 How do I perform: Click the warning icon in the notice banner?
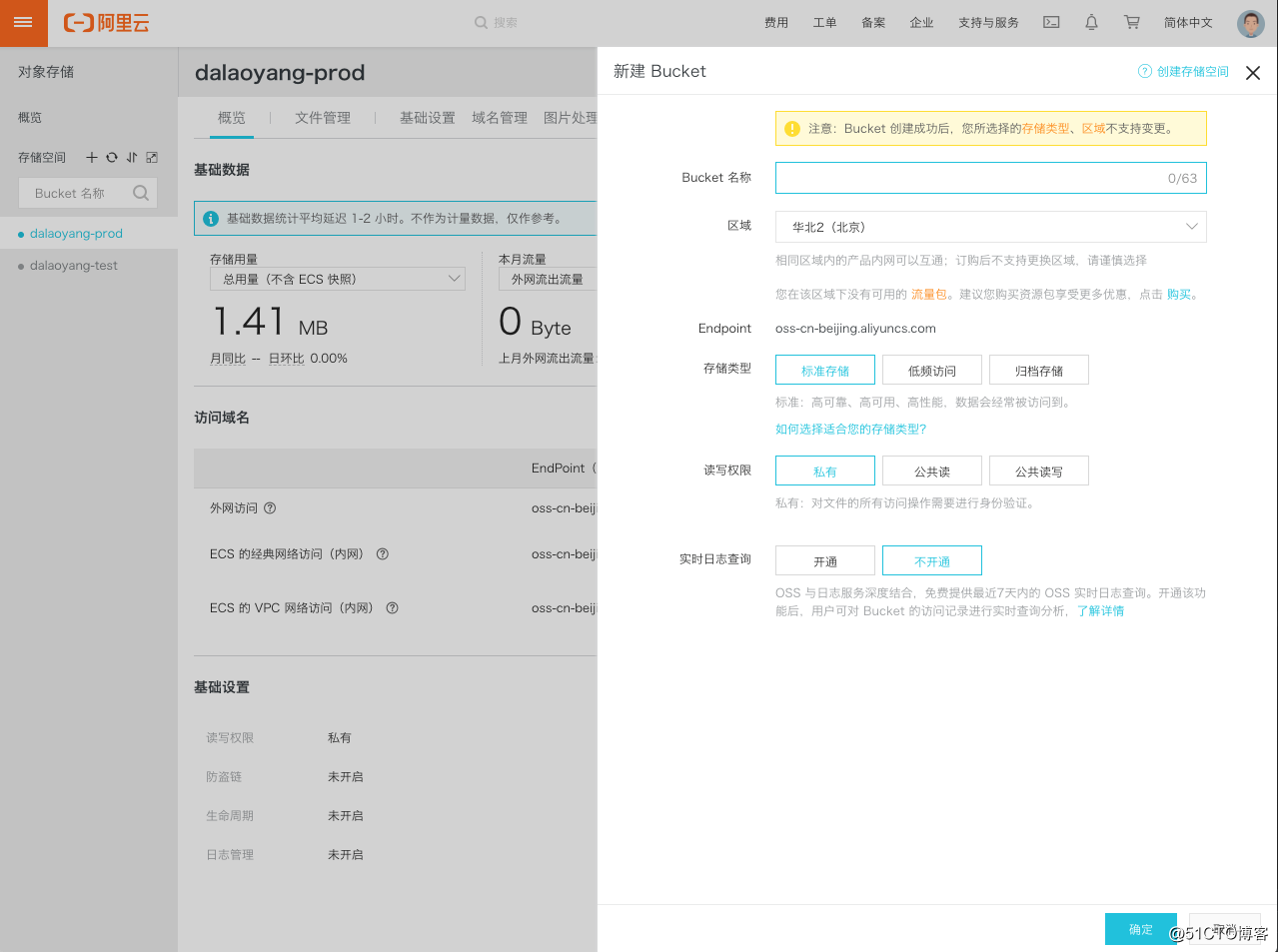point(792,128)
